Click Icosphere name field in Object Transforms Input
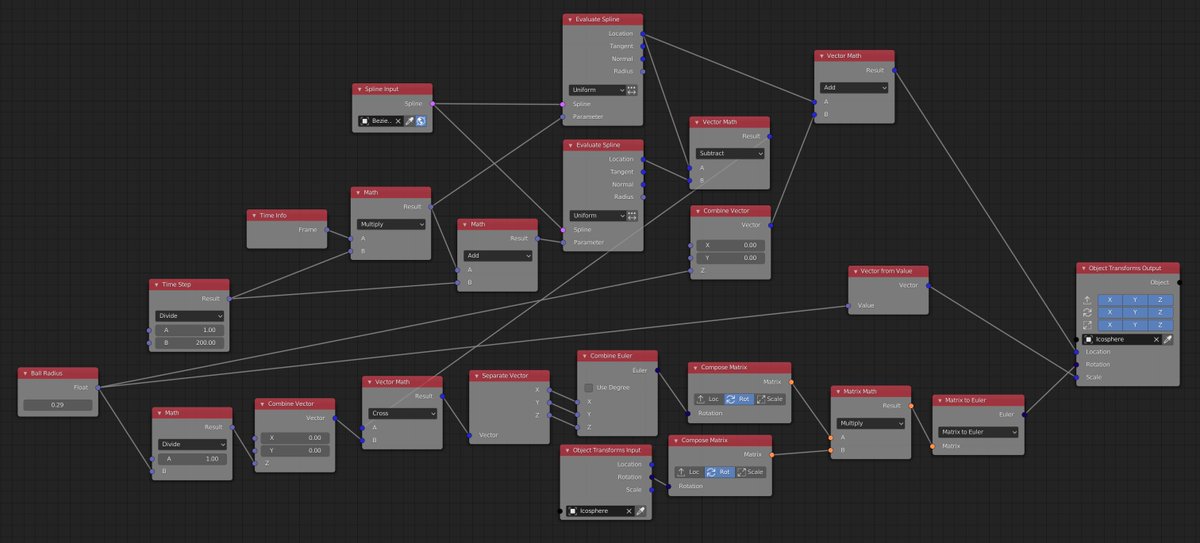The image size is (1200, 543). pyautogui.click(x=600, y=511)
